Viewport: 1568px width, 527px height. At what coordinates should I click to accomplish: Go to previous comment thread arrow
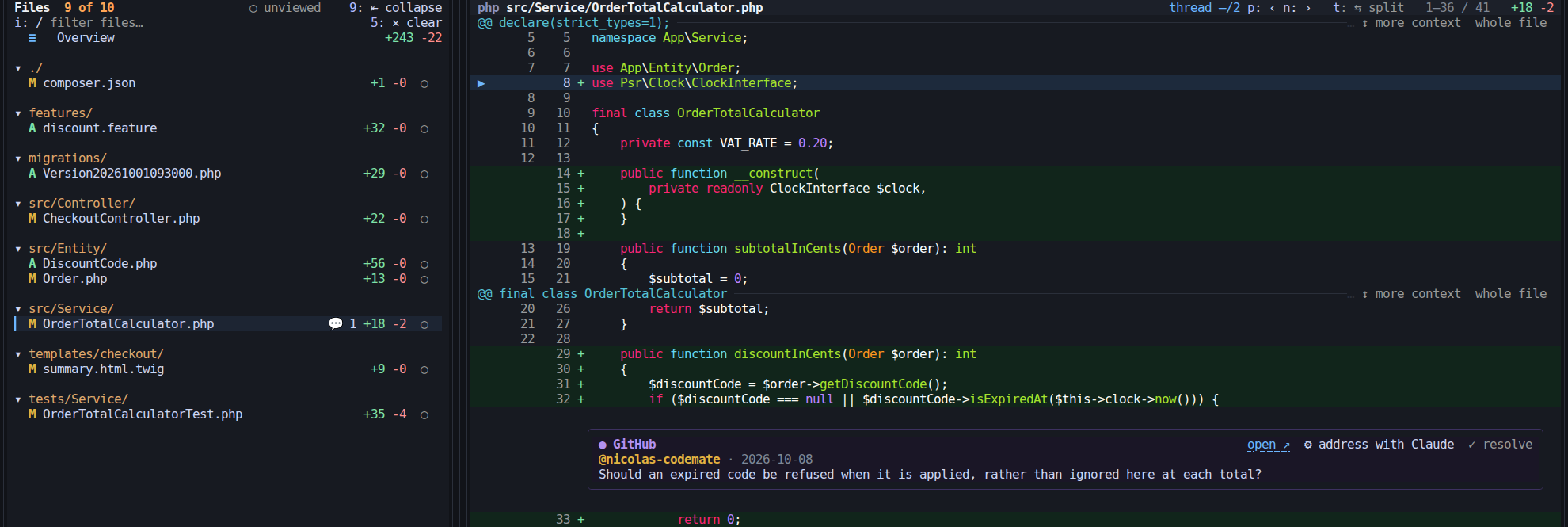click(x=1273, y=8)
